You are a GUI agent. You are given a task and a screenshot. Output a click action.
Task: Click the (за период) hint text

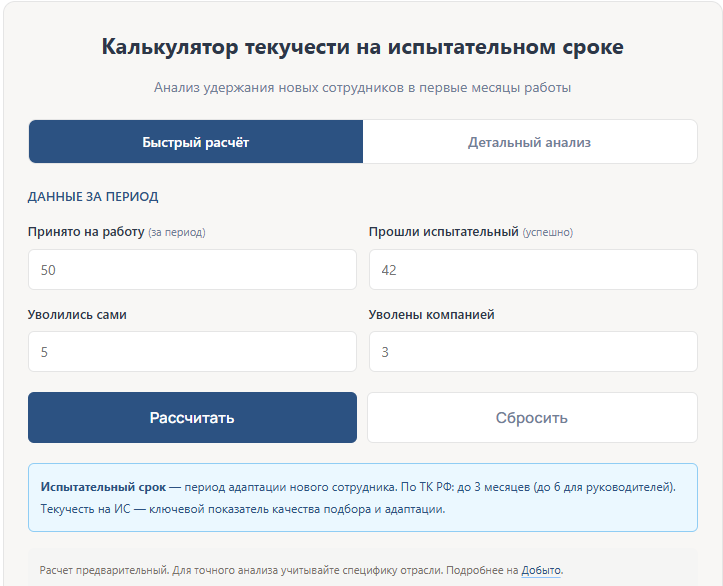click(x=177, y=233)
